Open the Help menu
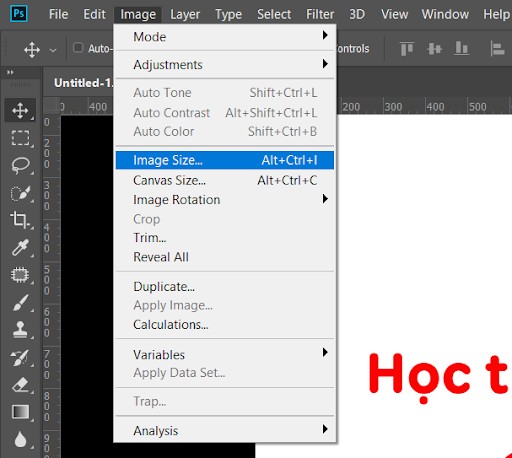The height and width of the screenshot is (458, 512). pyautogui.click(x=496, y=14)
